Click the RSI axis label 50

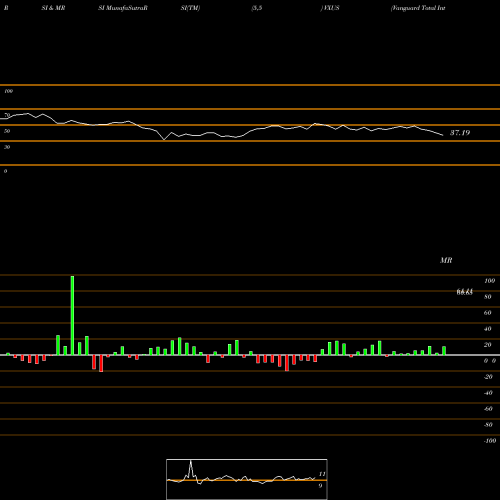7,131
